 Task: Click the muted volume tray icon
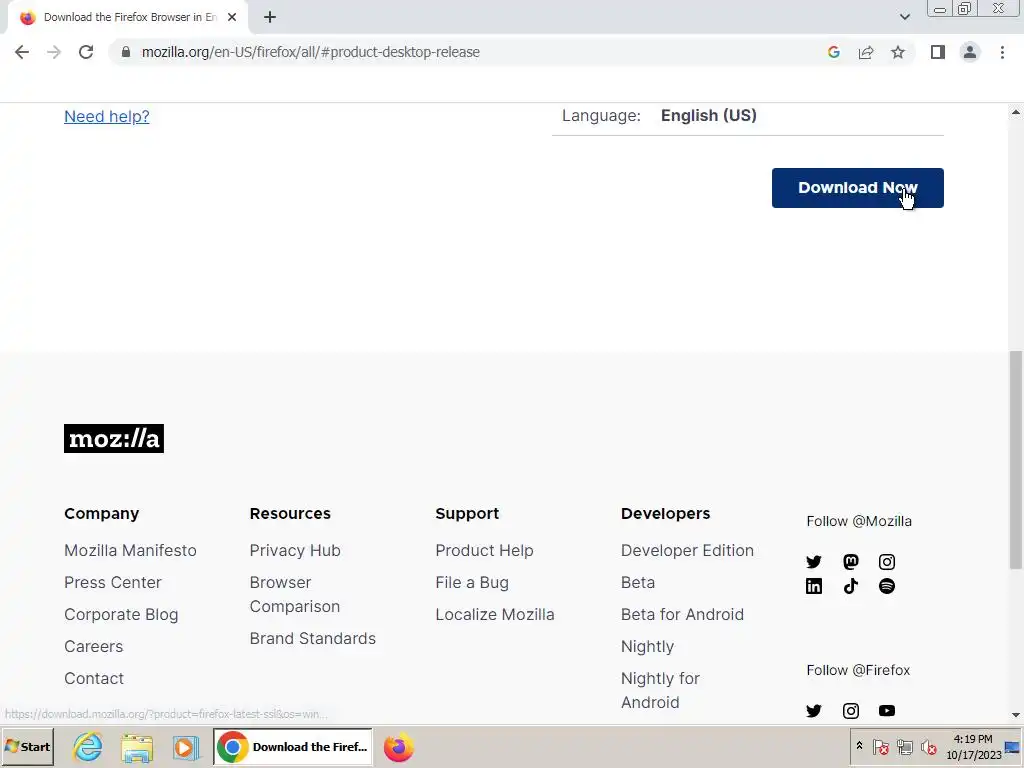(x=928, y=746)
